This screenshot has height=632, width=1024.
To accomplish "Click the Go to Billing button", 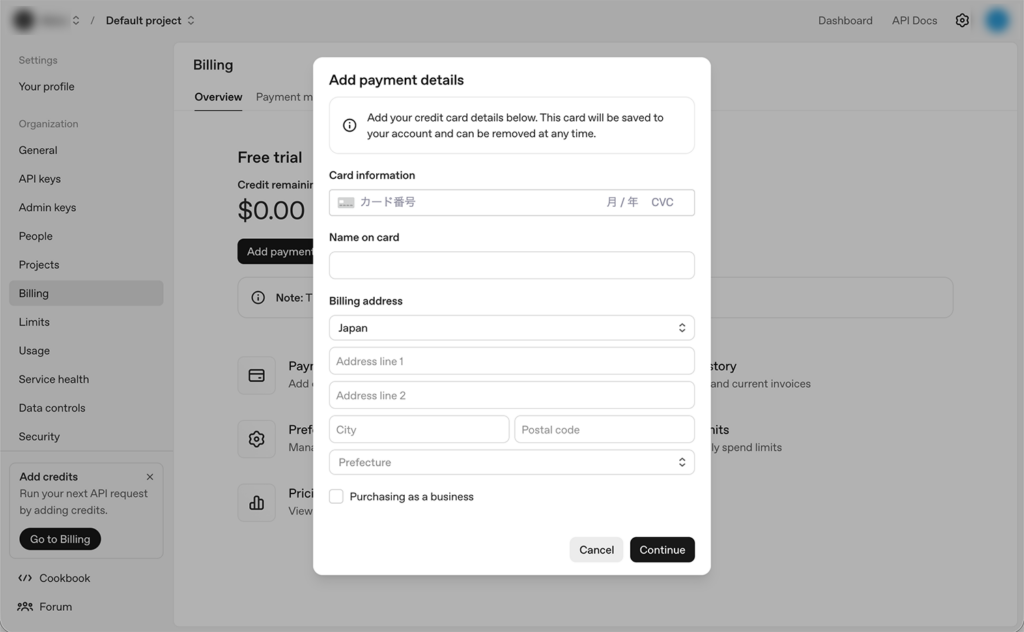I will click(60, 539).
